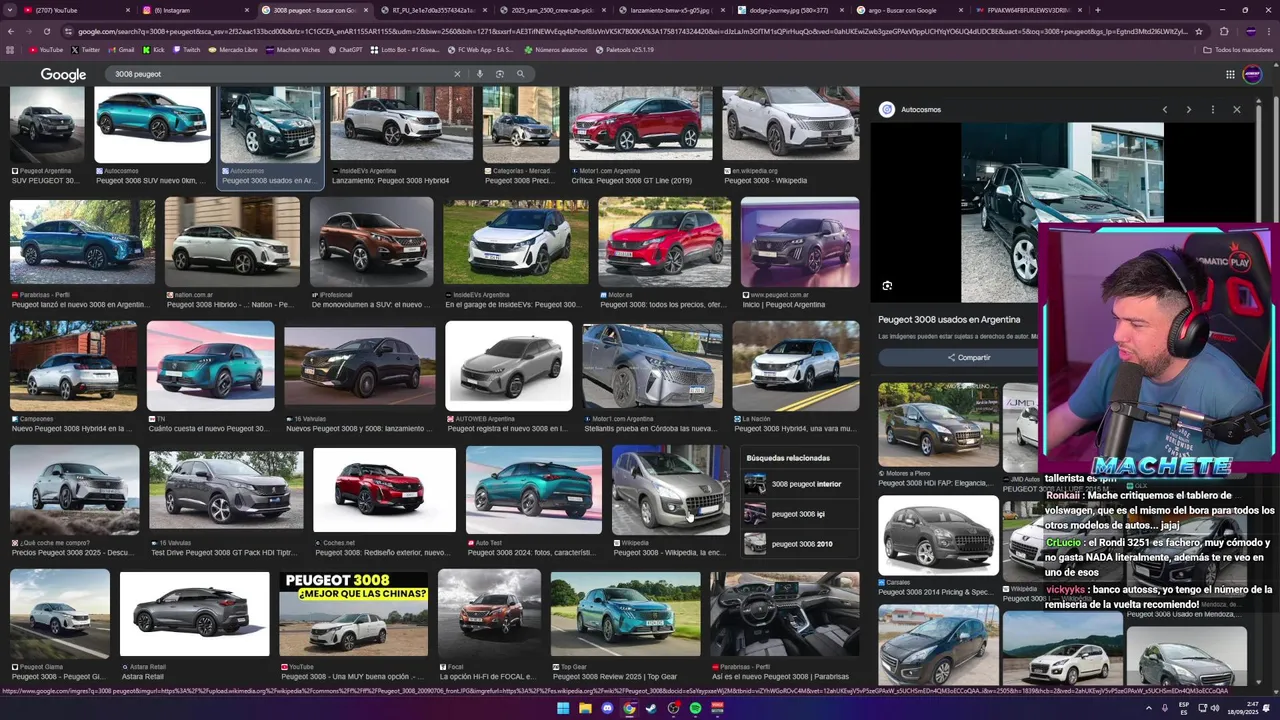Open the Mercado Libre bookmark
The width and height of the screenshot is (1280, 720).
tap(233, 49)
